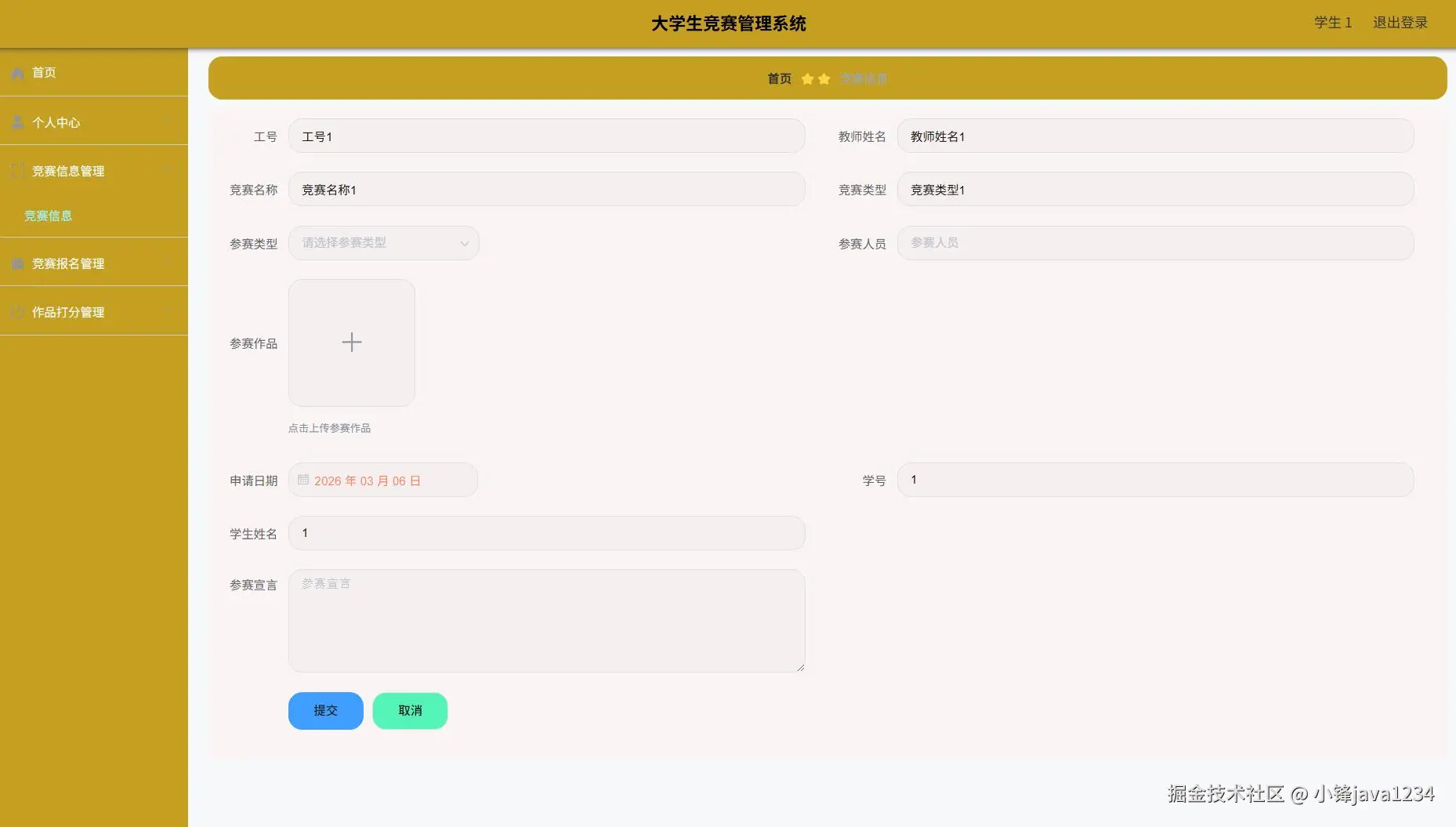Screen dimensions: 1456x827
Task: Click the calendar icon in 申请日期 field
Action: coord(303,480)
